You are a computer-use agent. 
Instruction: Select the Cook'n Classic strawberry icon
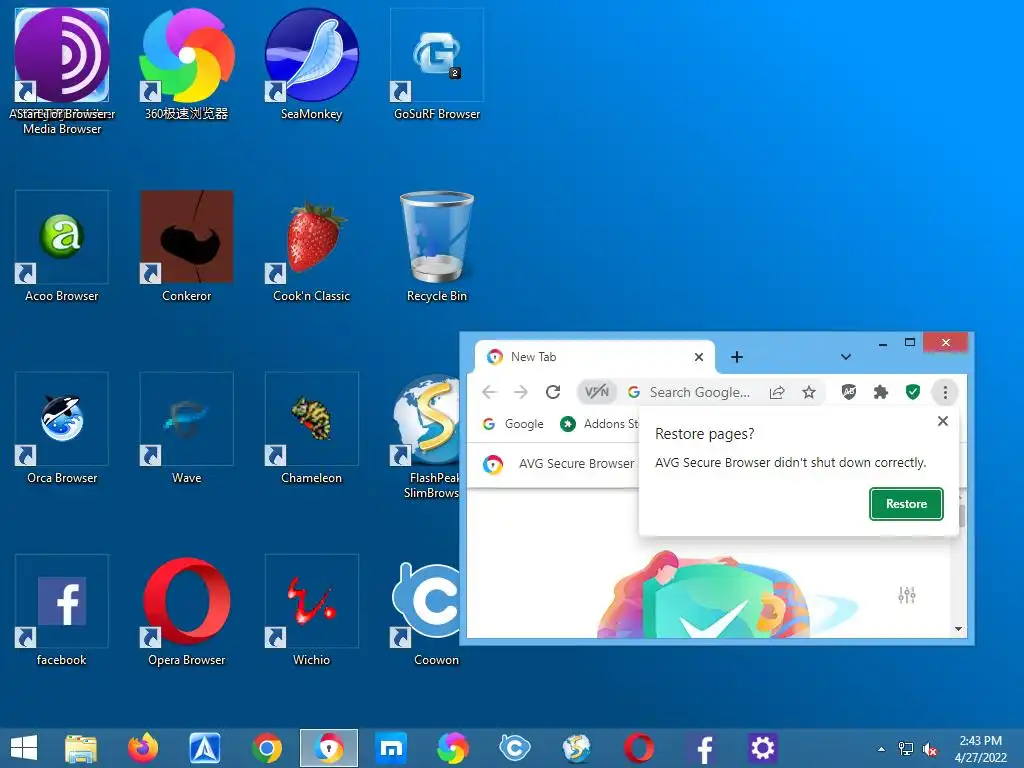tap(312, 237)
